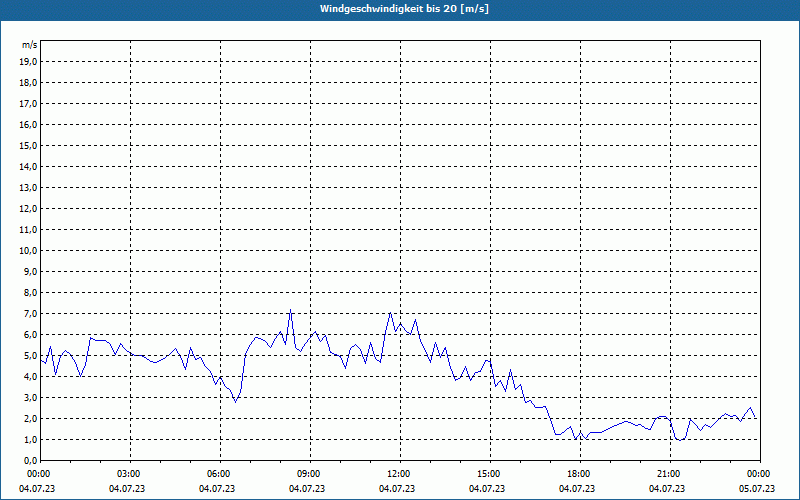
Task: Click the 06:00 time label
Action: (220, 474)
